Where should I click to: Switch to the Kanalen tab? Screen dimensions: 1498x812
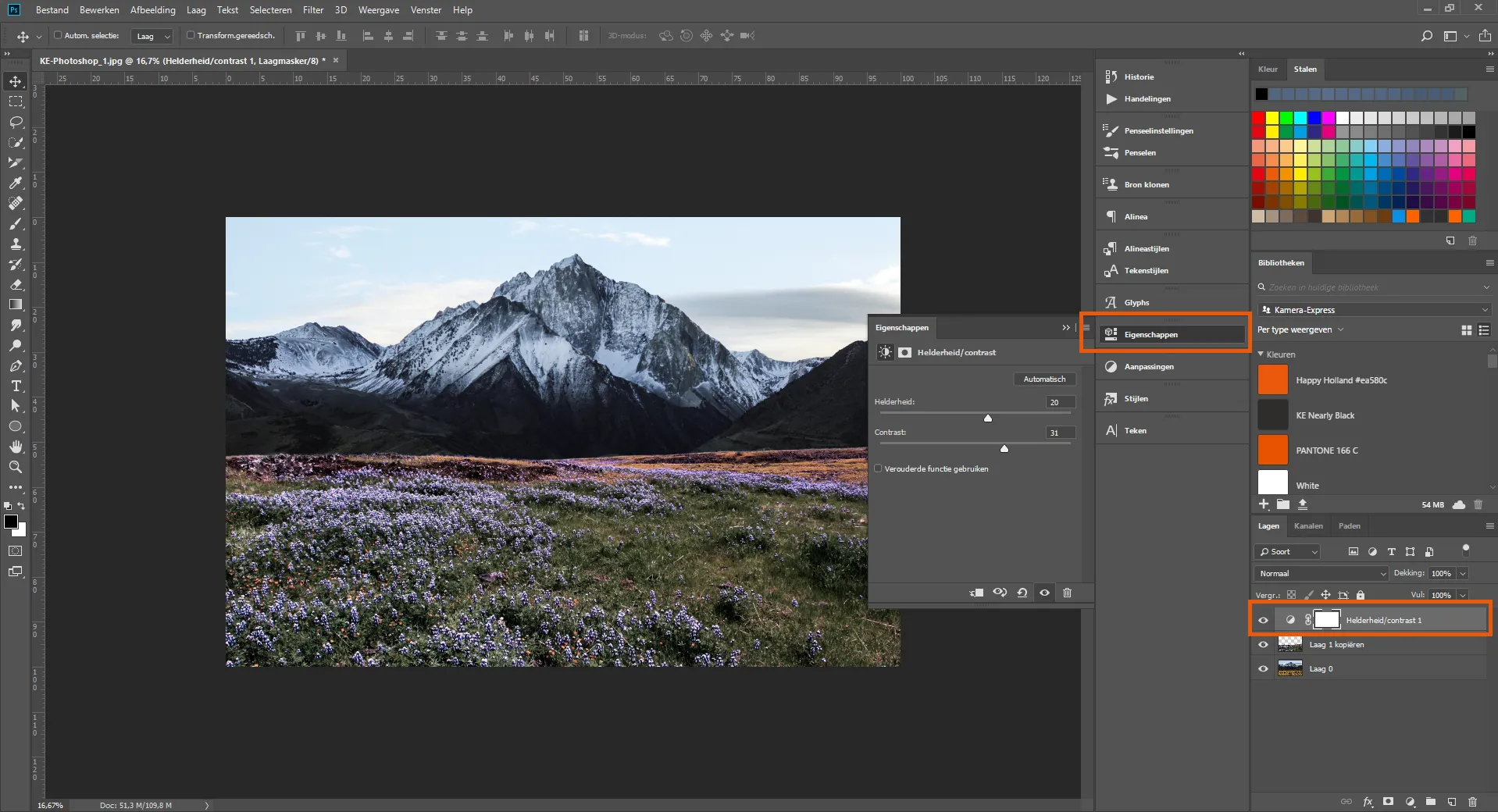1308,526
